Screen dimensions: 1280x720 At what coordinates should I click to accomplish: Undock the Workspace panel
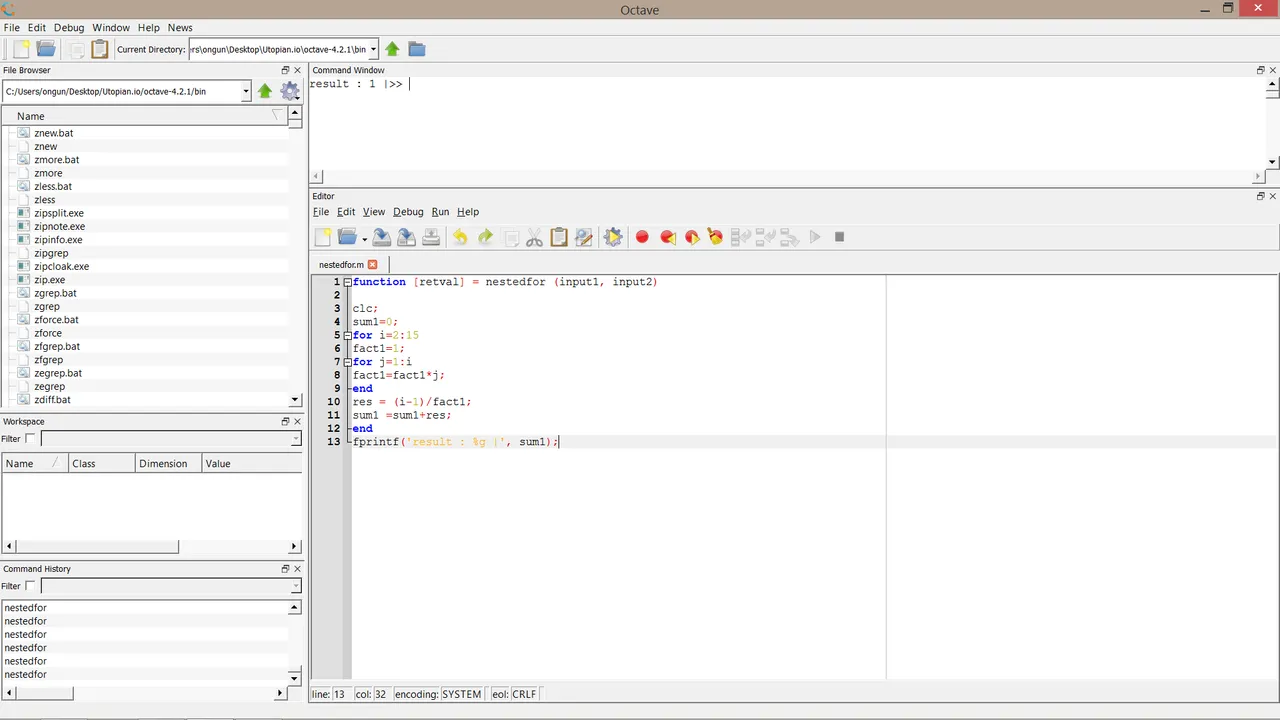pyautogui.click(x=285, y=421)
